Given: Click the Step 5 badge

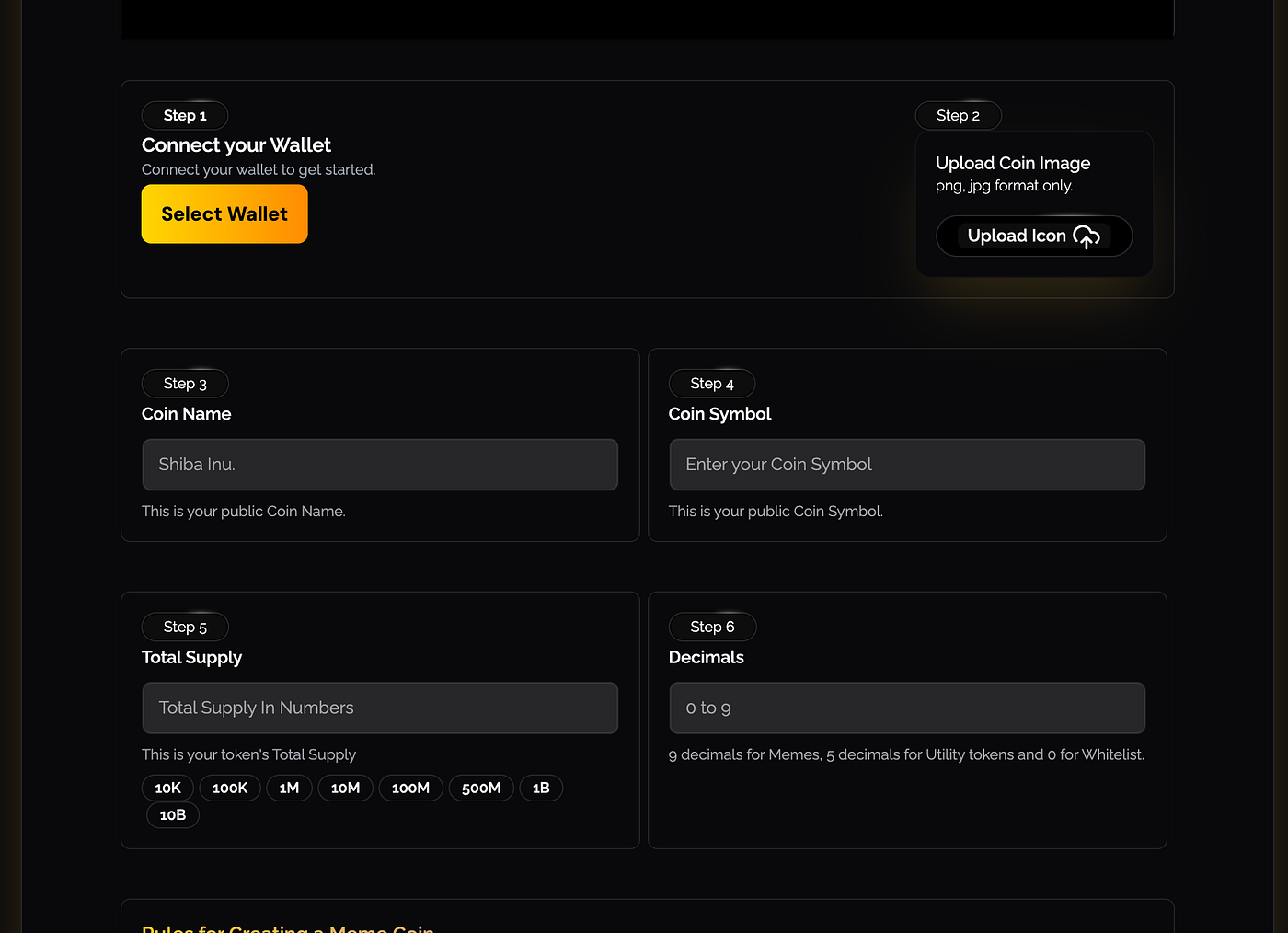Looking at the screenshot, I should point(185,628).
